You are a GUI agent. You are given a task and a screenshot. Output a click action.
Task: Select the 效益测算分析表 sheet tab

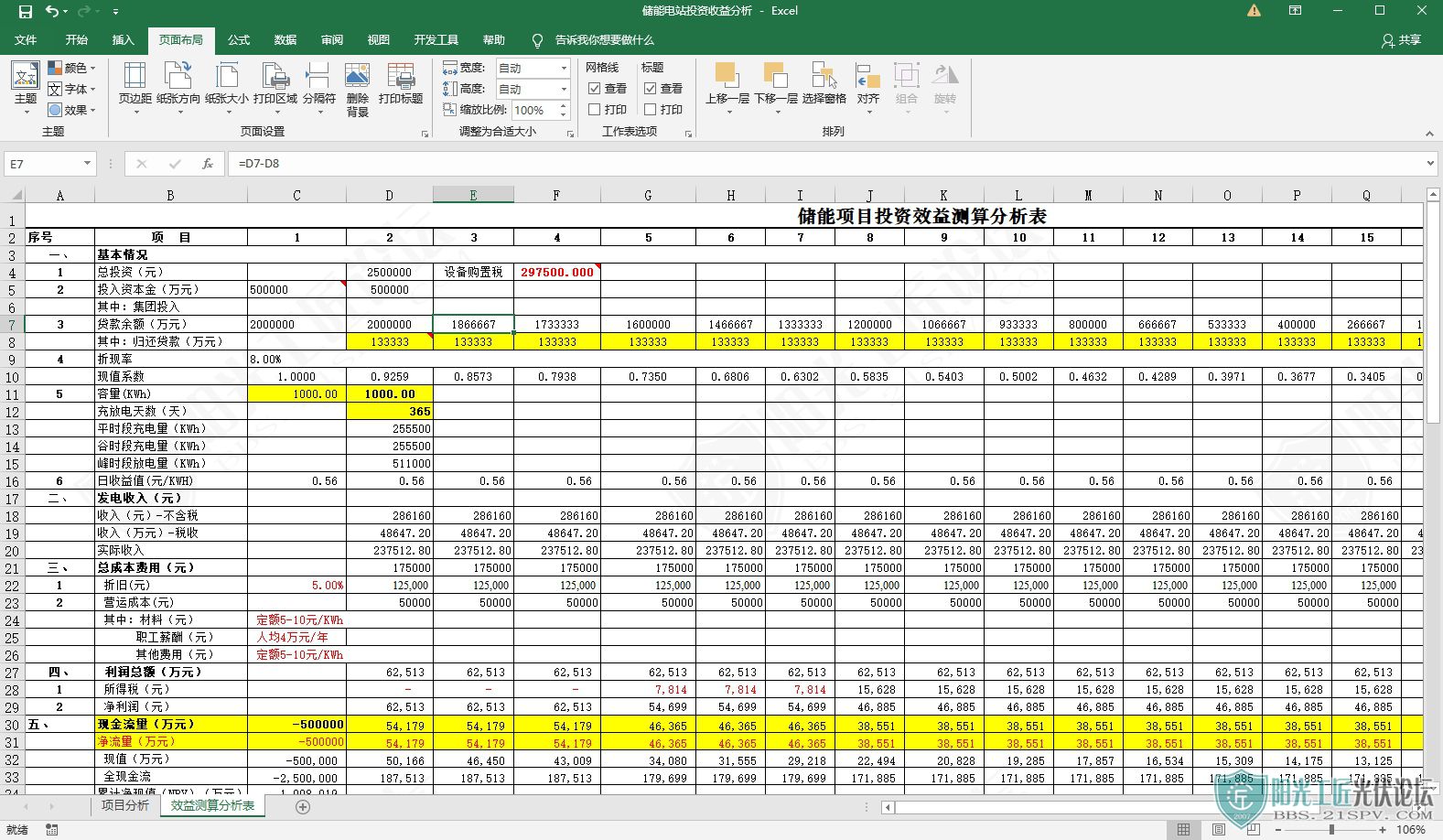click(213, 805)
